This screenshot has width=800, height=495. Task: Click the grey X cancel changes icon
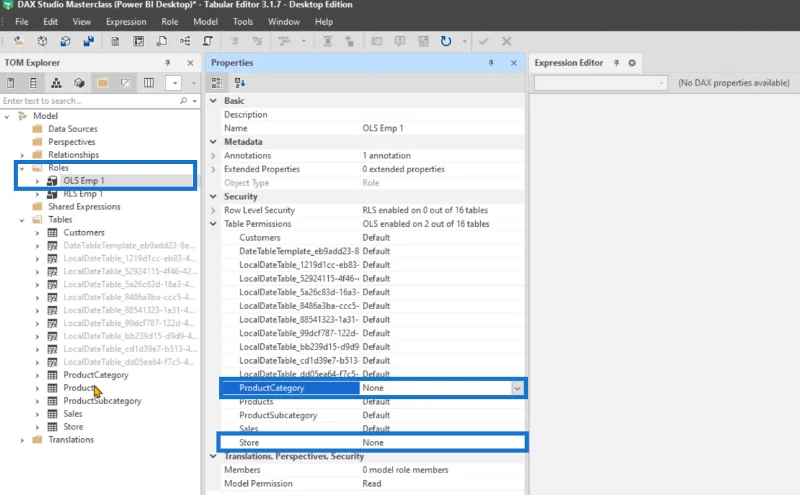pyautogui.click(x=507, y=41)
